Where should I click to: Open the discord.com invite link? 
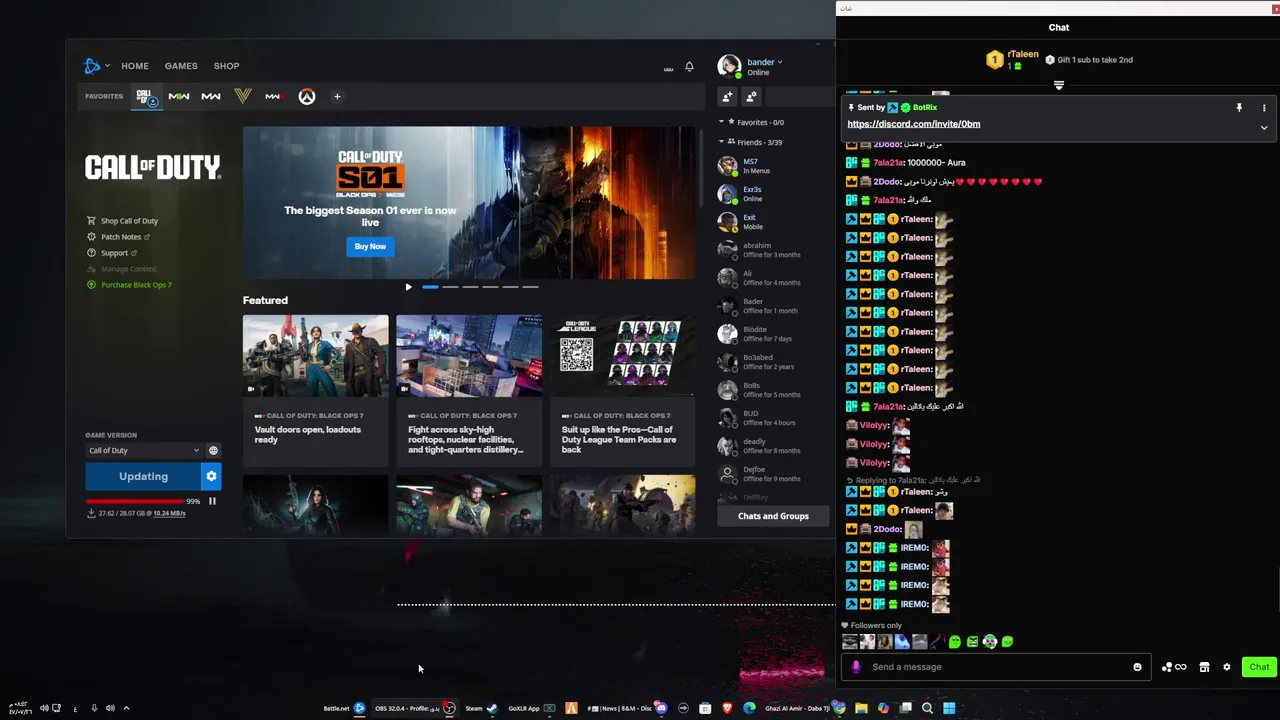coord(913,124)
